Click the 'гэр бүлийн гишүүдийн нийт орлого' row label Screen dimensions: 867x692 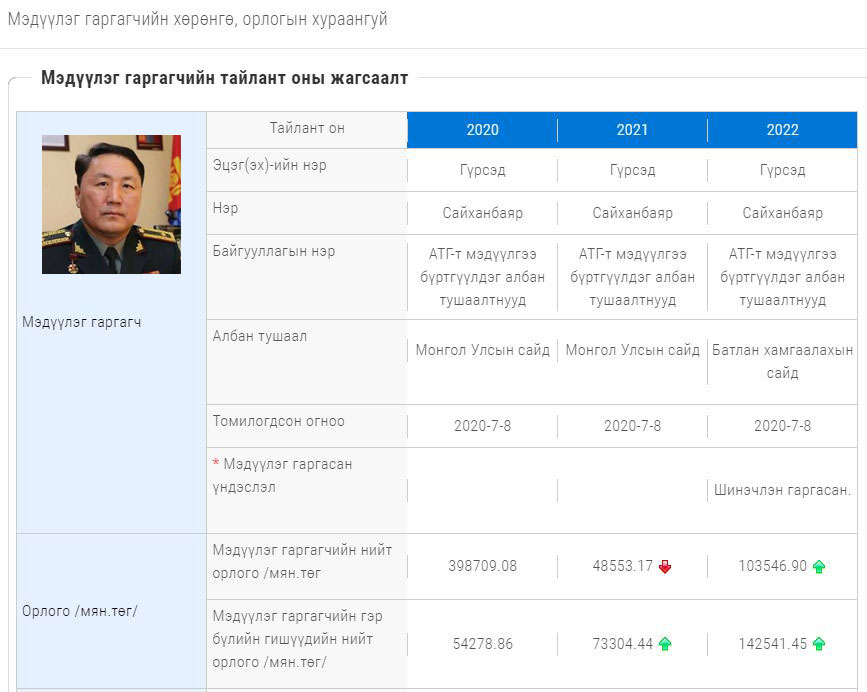point(297,639)
